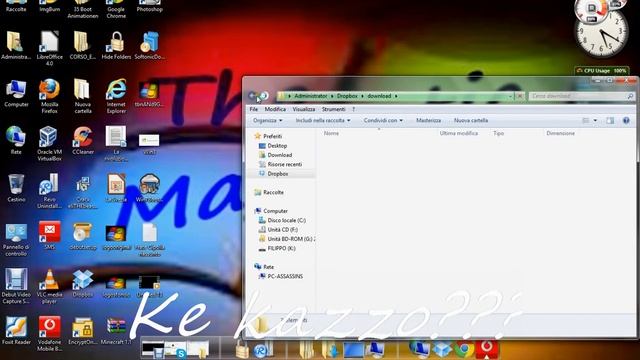Open the Computer desktop icon
Screen dimensions: 640x360
click(16, 93)
